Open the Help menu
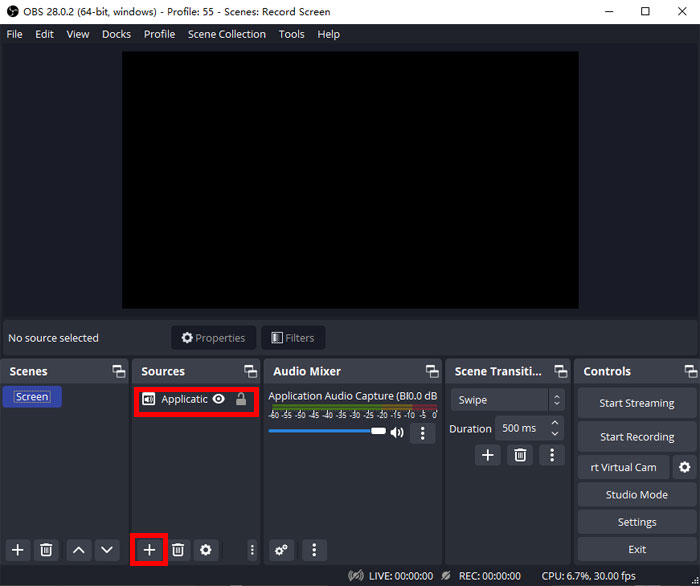The height and width of the screenshot is (586, 700). (x=329, y=34)
